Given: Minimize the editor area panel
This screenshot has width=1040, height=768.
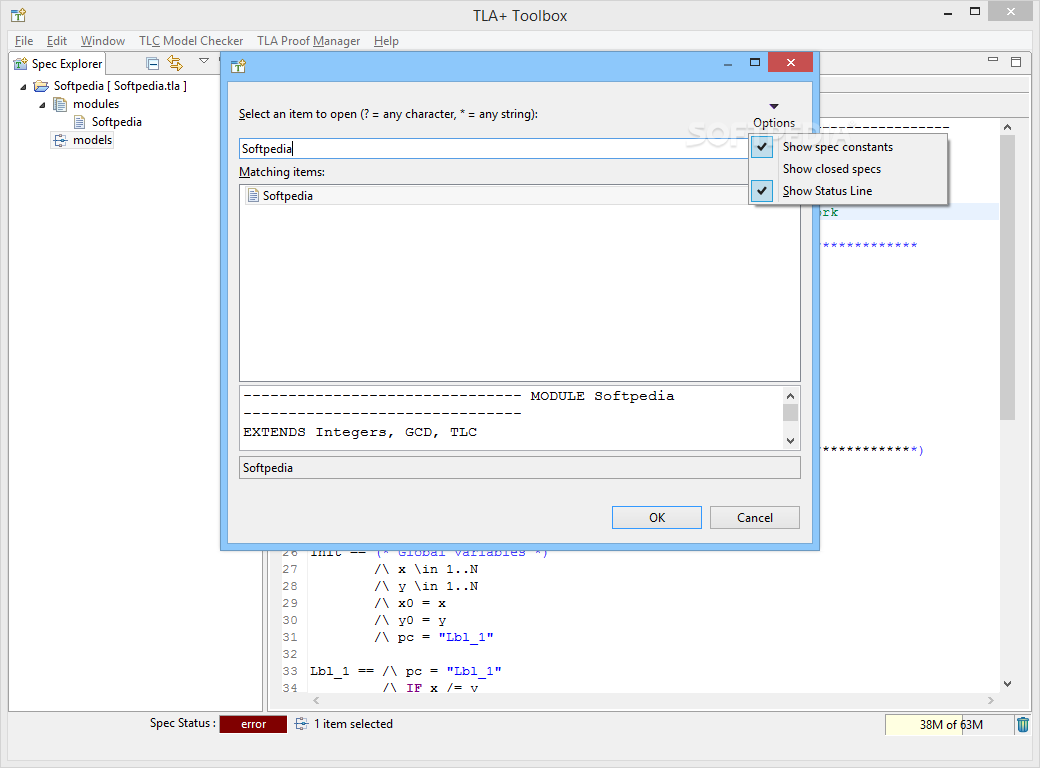Looking at the screenshot, I should tap(993, 60).
